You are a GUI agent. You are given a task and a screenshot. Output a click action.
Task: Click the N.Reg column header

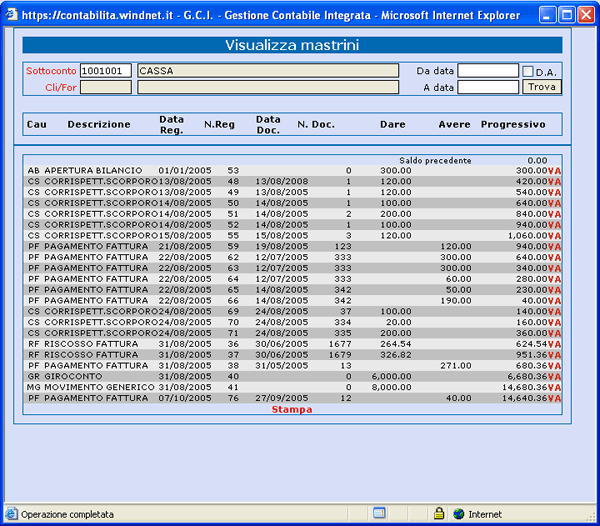(x=219, y=124)
